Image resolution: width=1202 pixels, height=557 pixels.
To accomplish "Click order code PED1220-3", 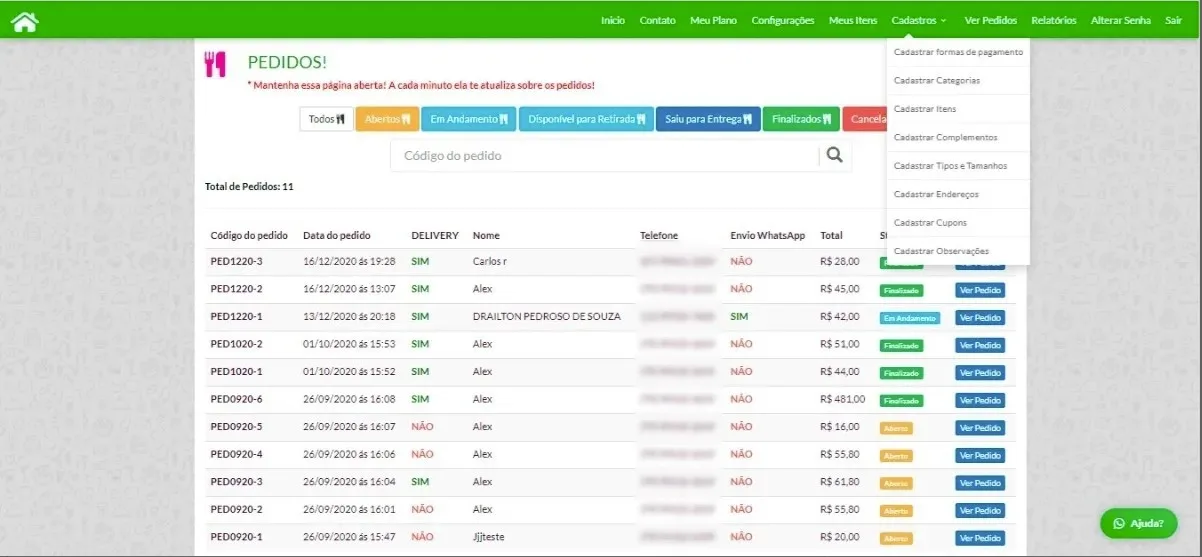I will (237, 262).
